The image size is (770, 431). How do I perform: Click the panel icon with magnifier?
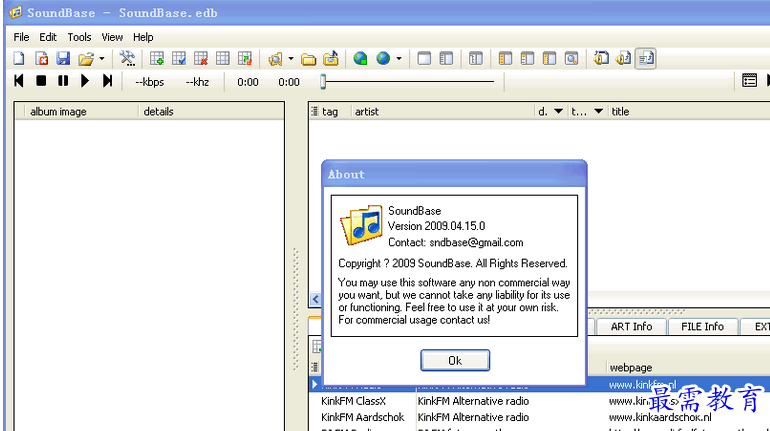pyautogui.click(x=572, y=59)
